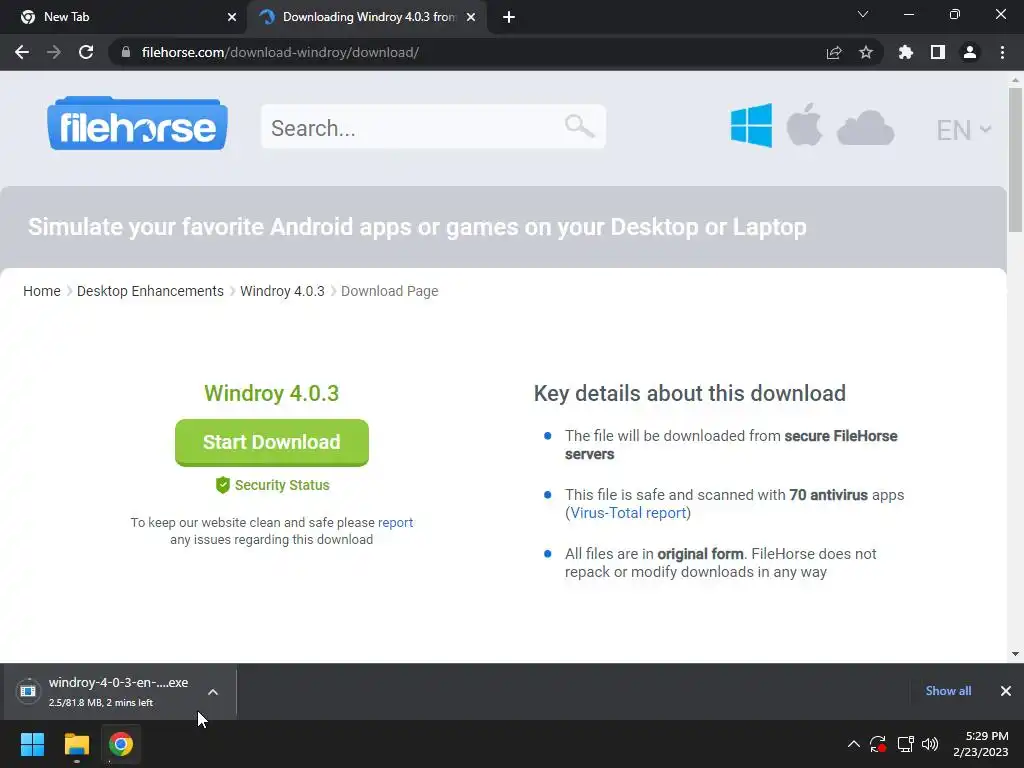This screenshot has height=768, width=1024.
Task: Toggle the browser side panel
Action: tap(938, 52)
